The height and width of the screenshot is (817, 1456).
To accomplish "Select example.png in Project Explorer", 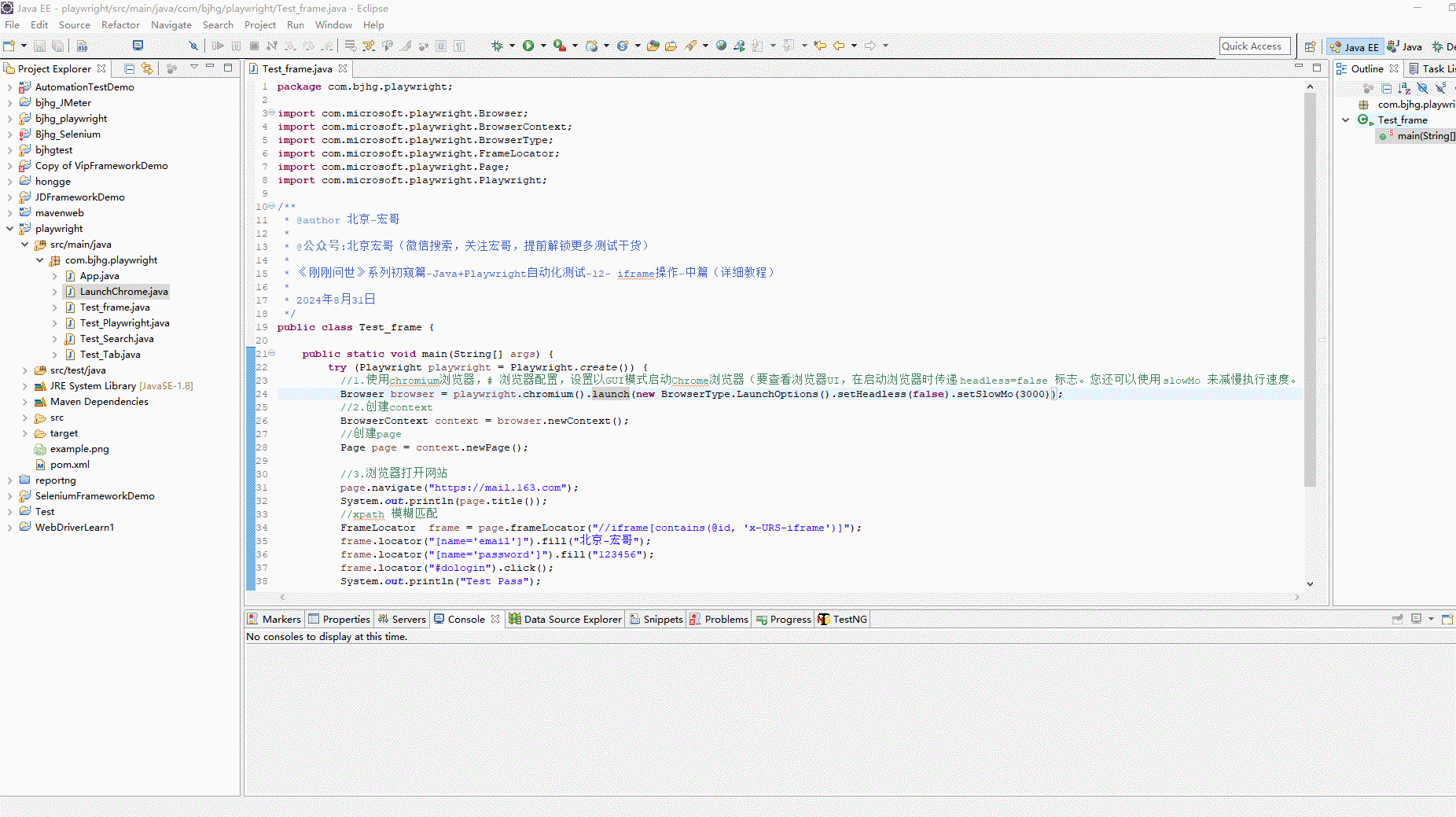I will click(79, 449).
